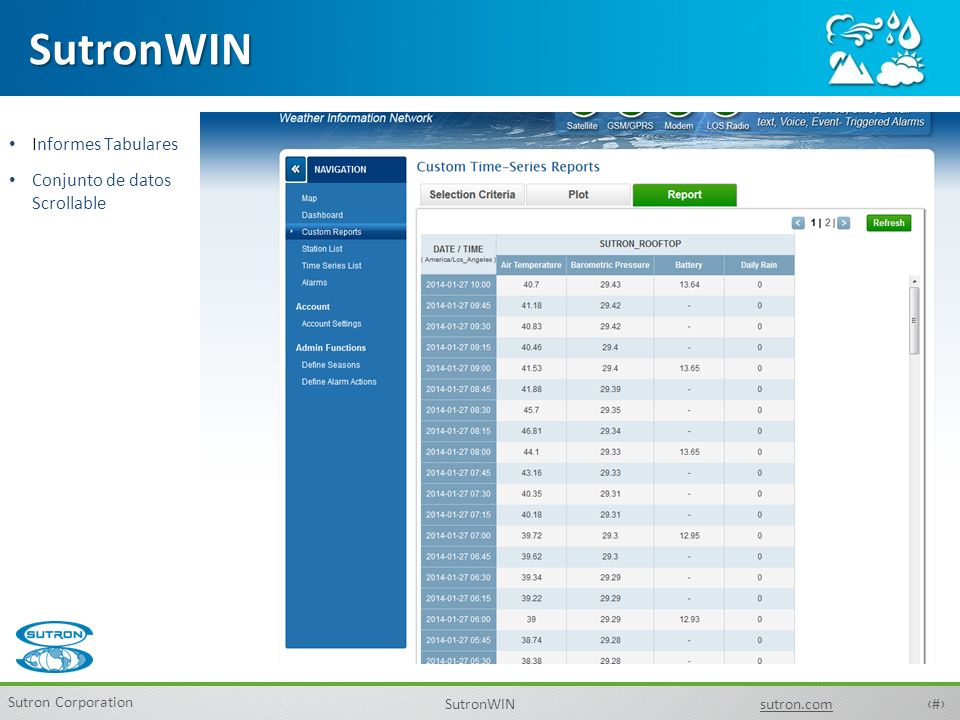960x720 pixels.
Task: Click the Battery column header
Action: click(689, 265)
